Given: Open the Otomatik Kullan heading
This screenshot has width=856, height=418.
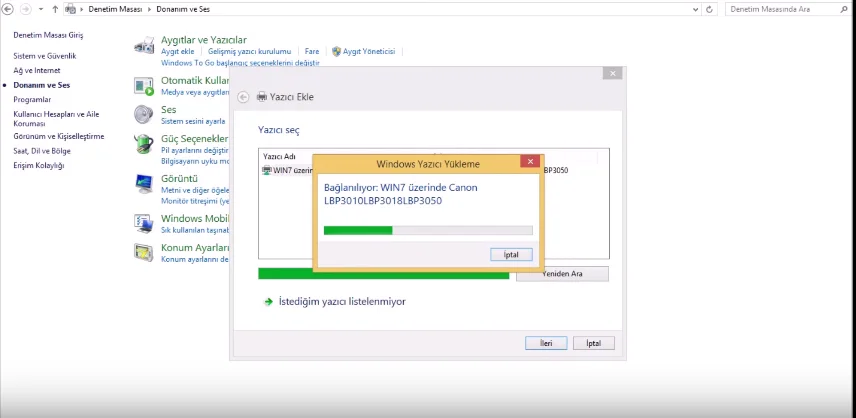Looking at the screenshot, I should click(x=195, y=81).
